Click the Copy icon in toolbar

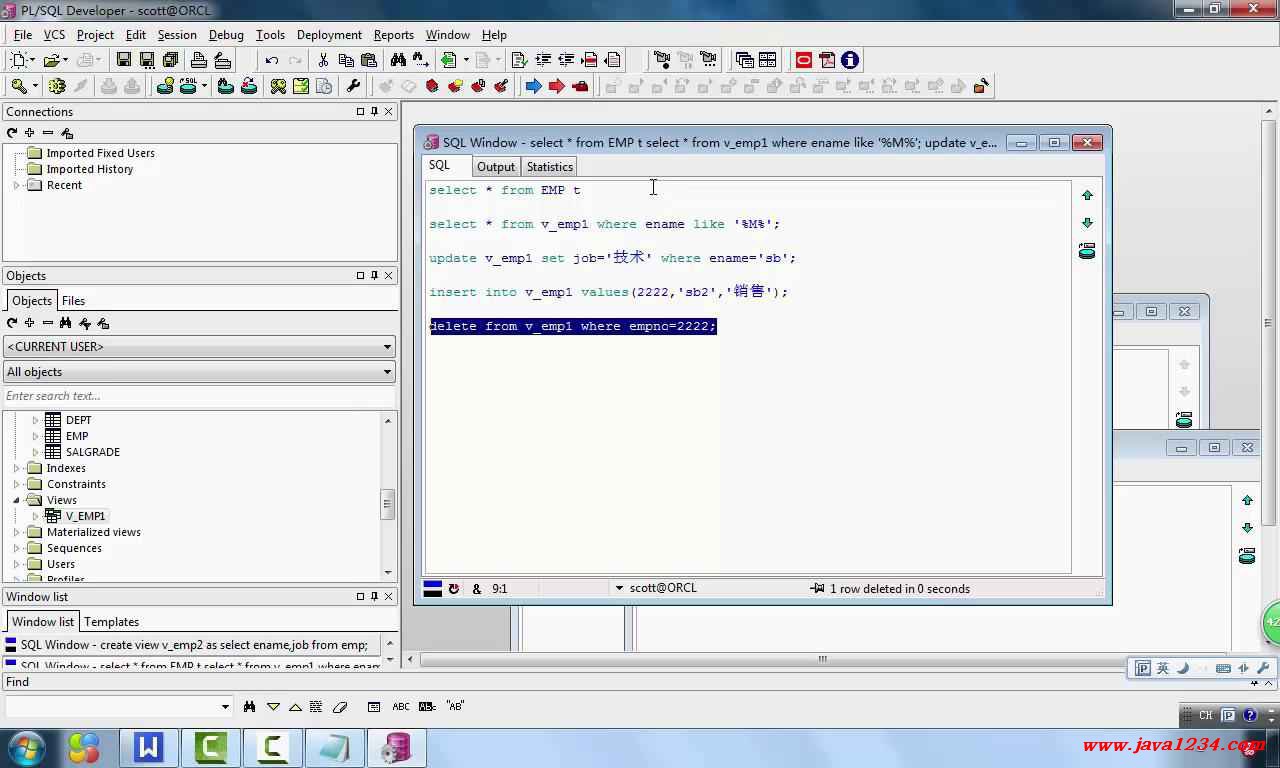[x=346, y=60]
